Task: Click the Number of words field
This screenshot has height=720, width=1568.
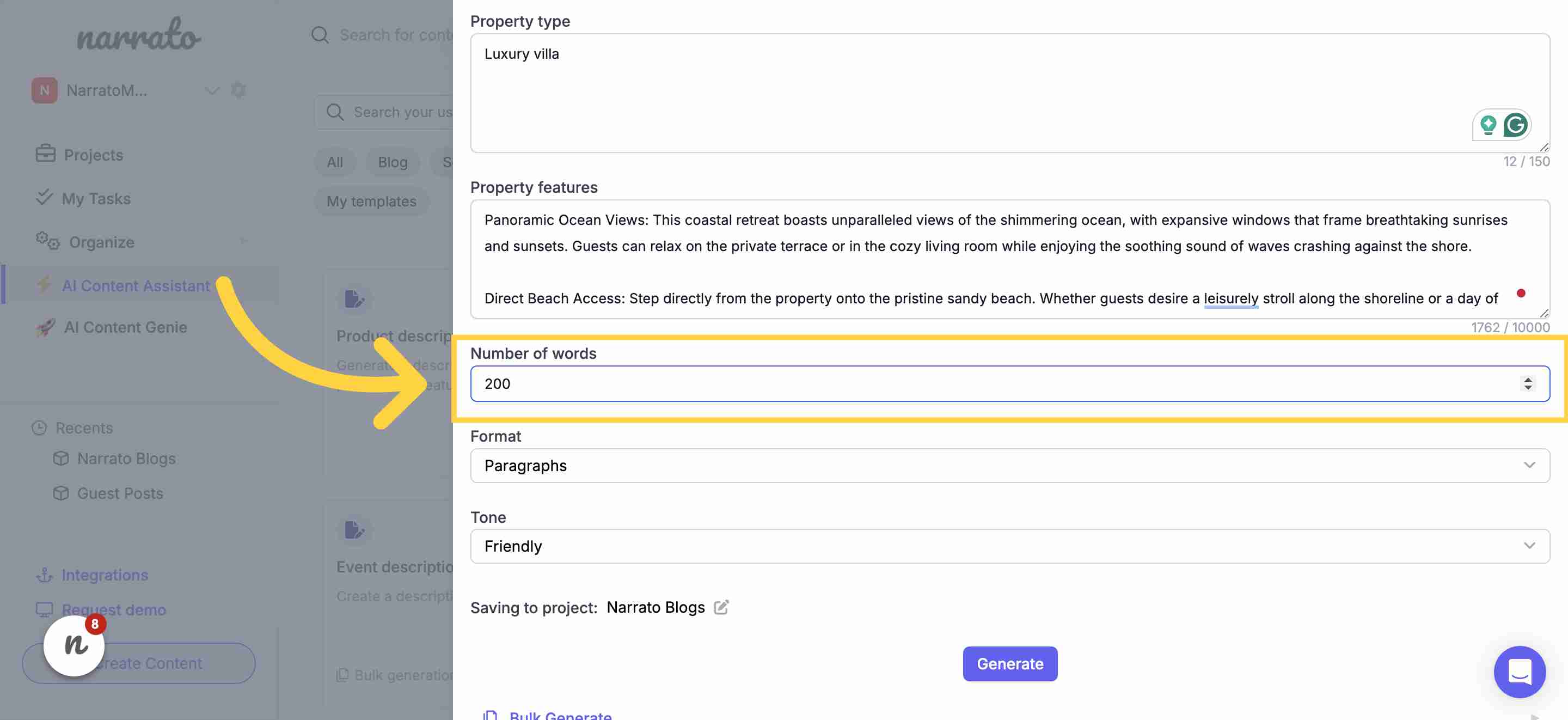Action: coord(1010,384)
